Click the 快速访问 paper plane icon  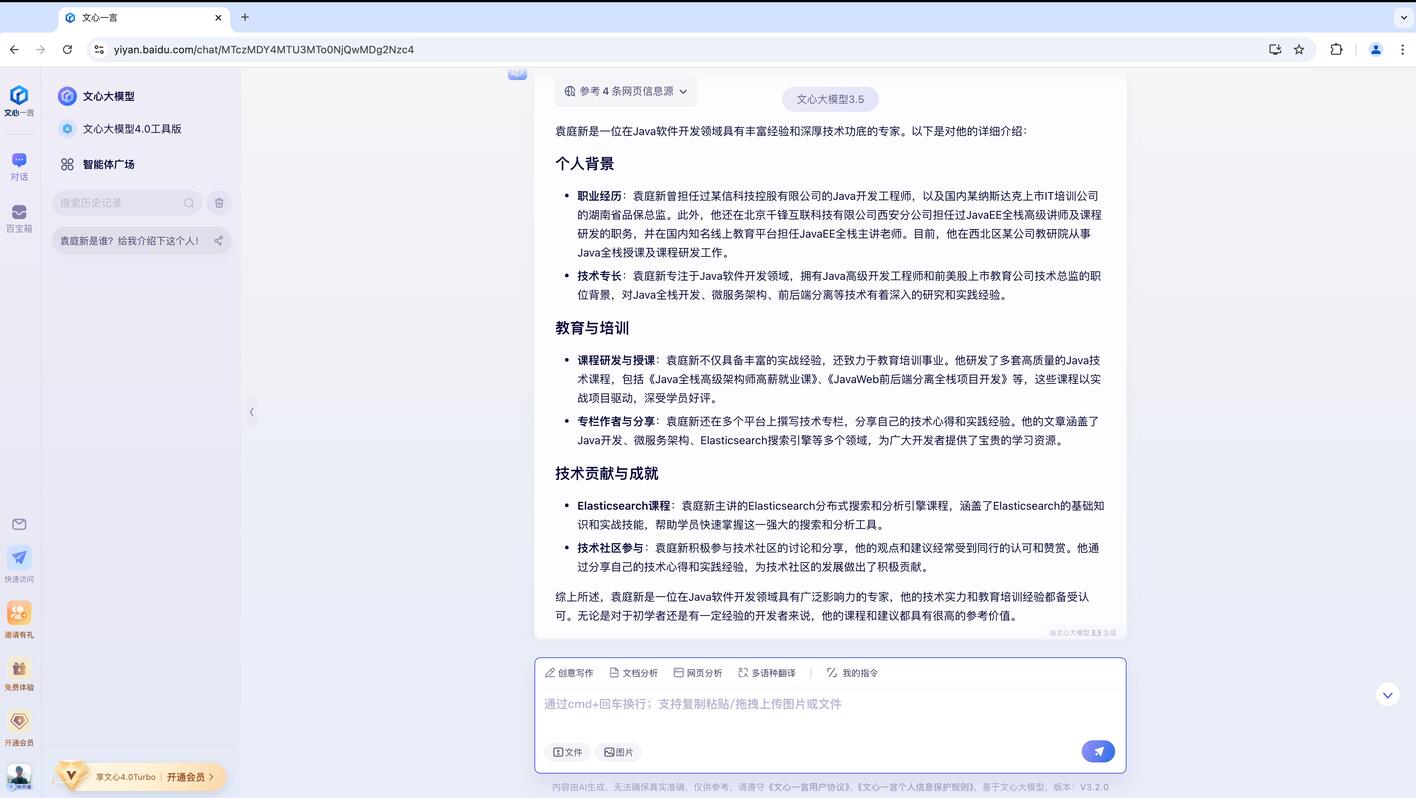click(x=19, y=558)
